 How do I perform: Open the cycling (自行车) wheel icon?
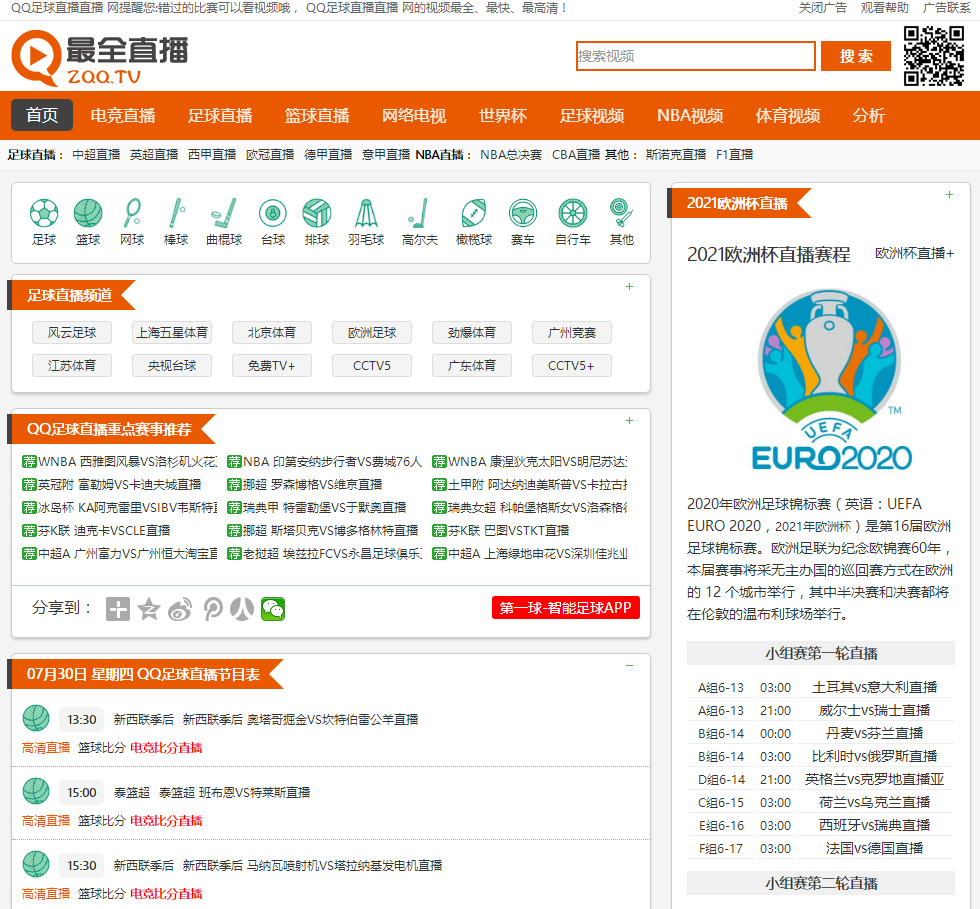[x=572, y=213]
